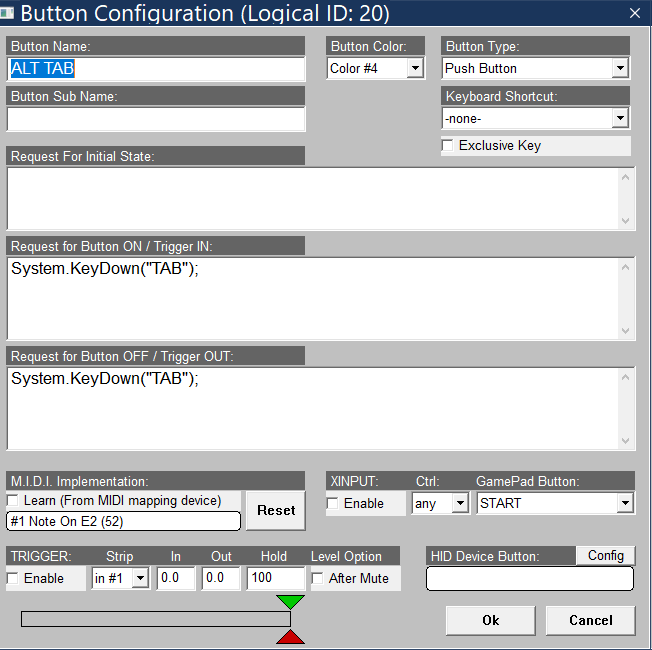Click the green trigger threshold marker
The height and width of the screenshot is (650, 652).
290,602
